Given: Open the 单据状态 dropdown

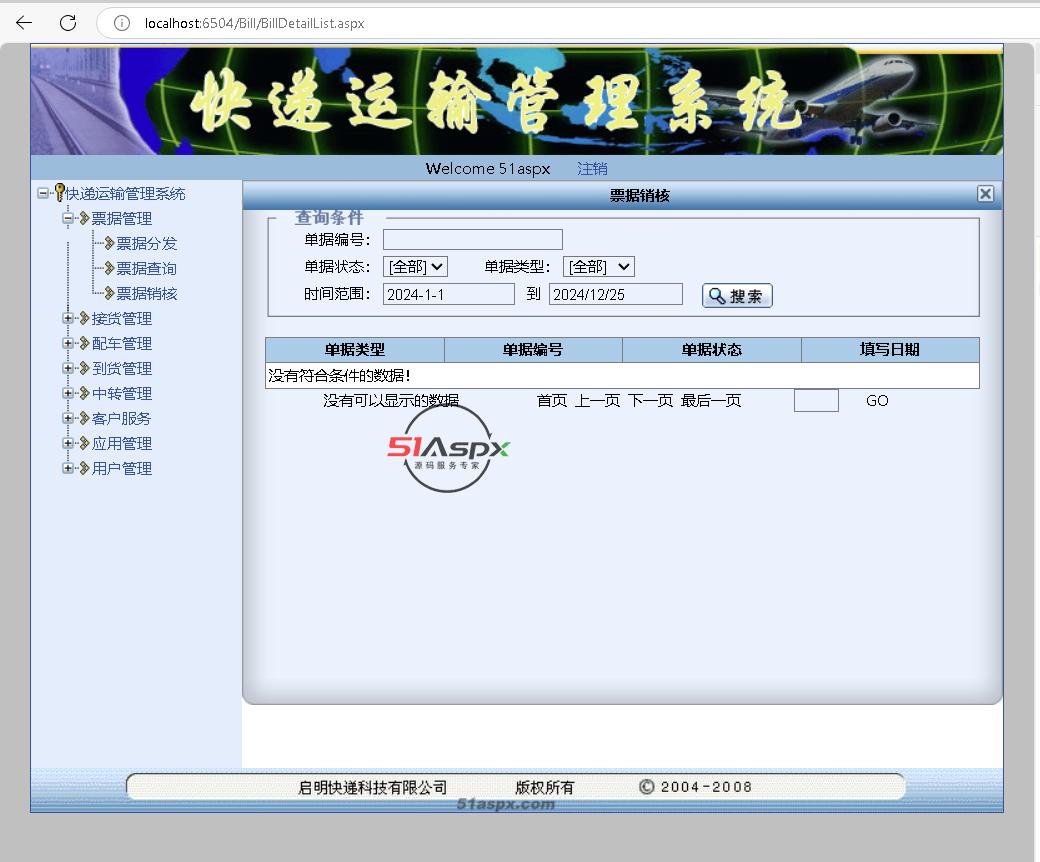Looking at the screenshot, I should click(x=415, y=267).
